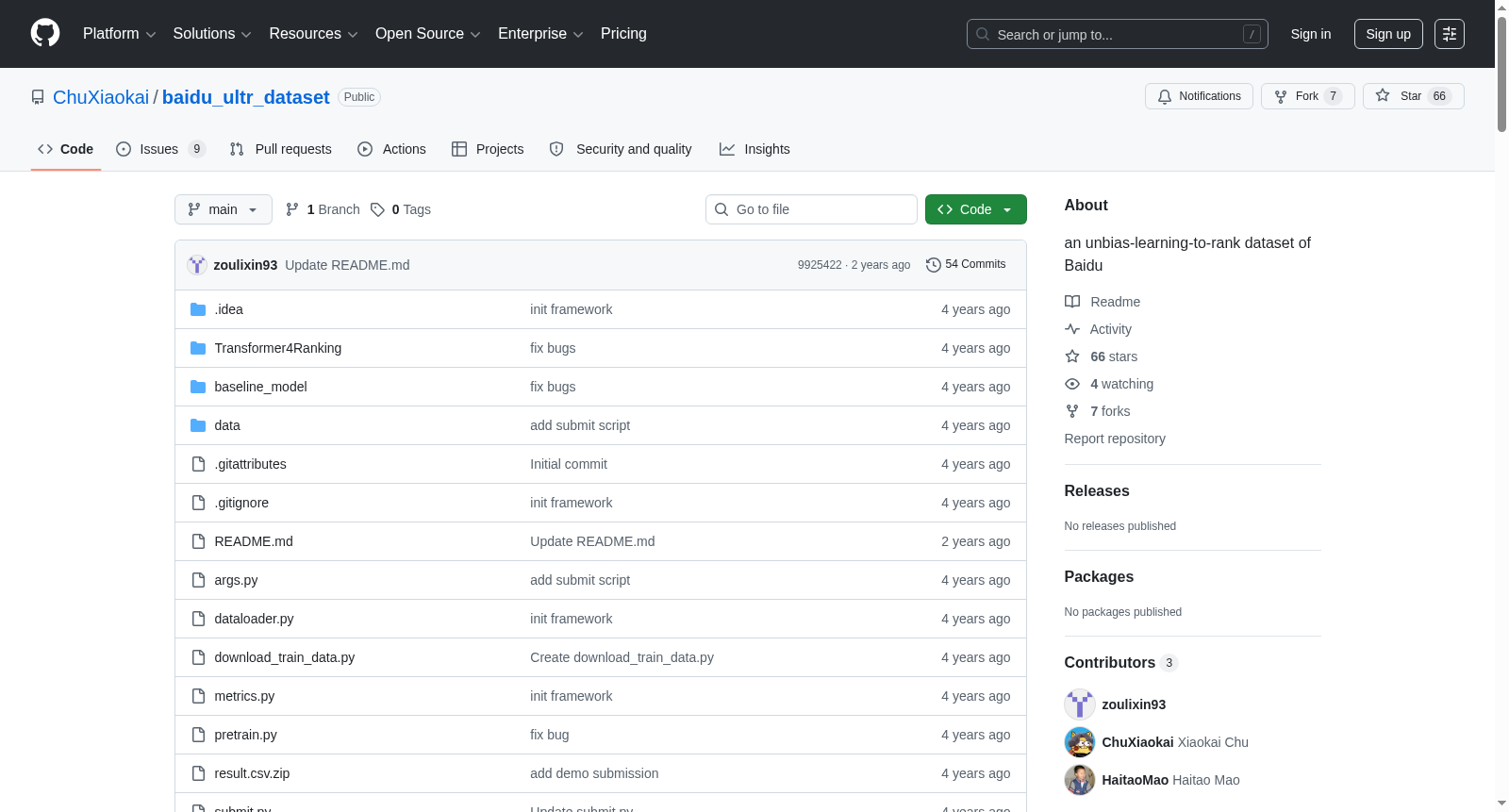This screenshot has height=812, width=1509.
Task: Open metrics.py file
Action: 244,696
